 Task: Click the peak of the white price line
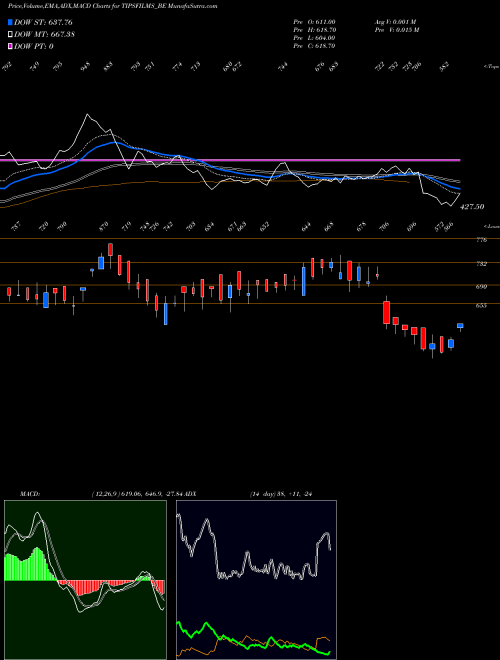click(x=88, y=114)
